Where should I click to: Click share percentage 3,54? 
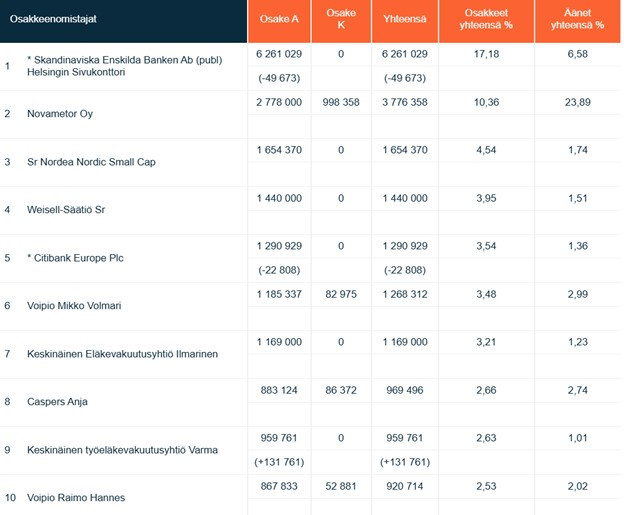[x=486, y=246]
